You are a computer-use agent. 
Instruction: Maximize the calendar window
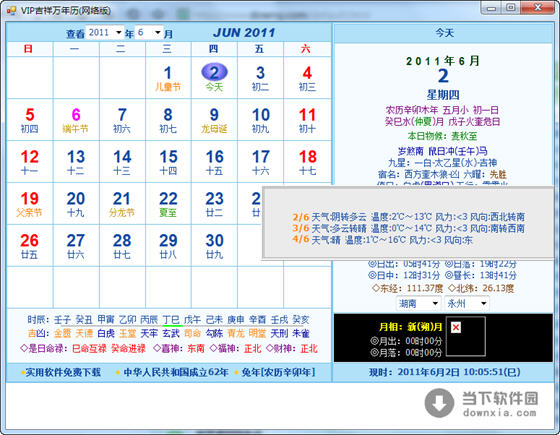(511, 8)
